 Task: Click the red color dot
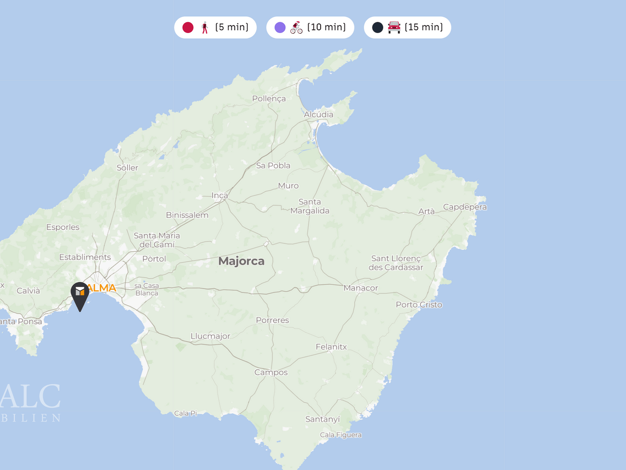click(x=188, y=28)
